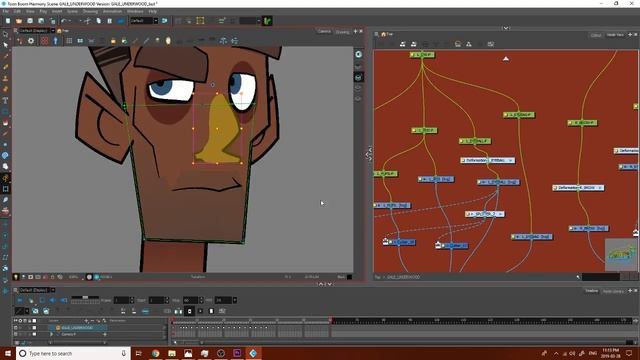Image resolution: width=640 pixels, height=360 pixels.
Task: Click the Save icon in top toolbar
Action: point(30,21)
